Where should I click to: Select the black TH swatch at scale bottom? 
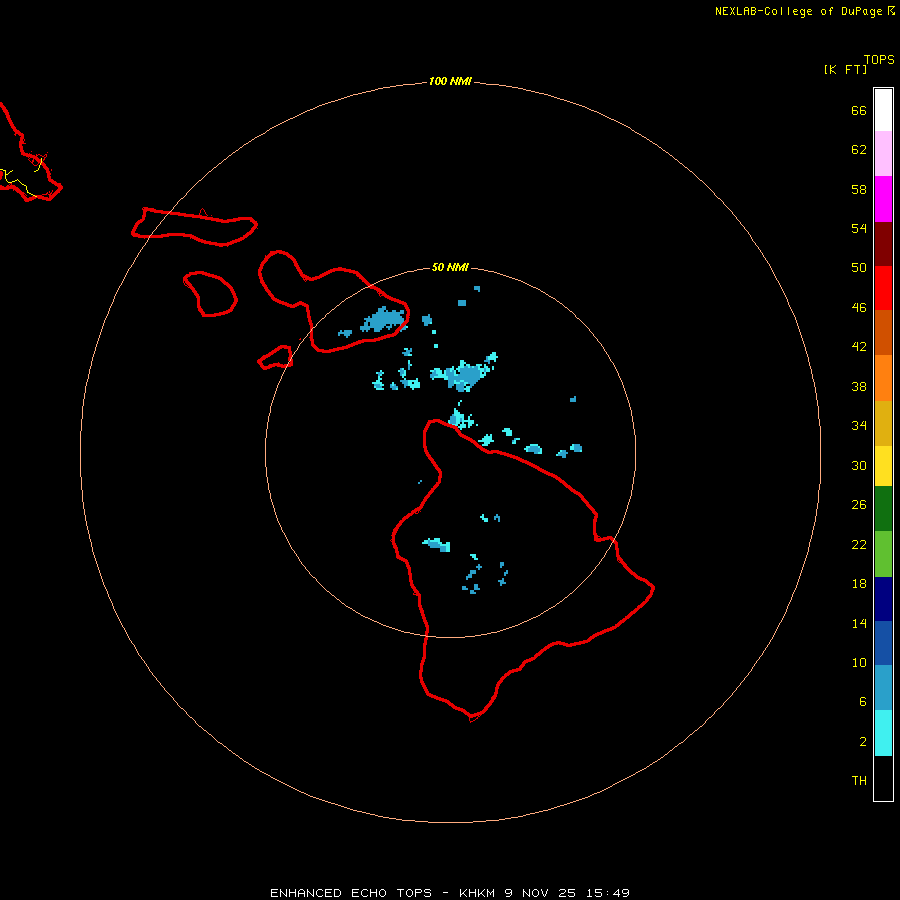pos(883,778)
